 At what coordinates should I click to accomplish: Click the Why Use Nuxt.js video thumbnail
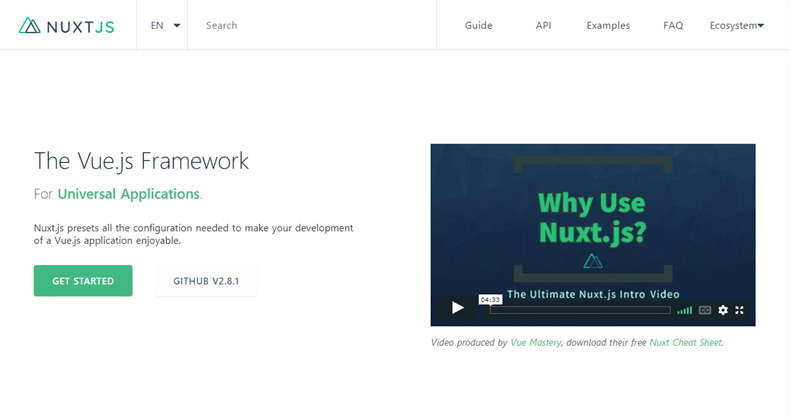593,215
